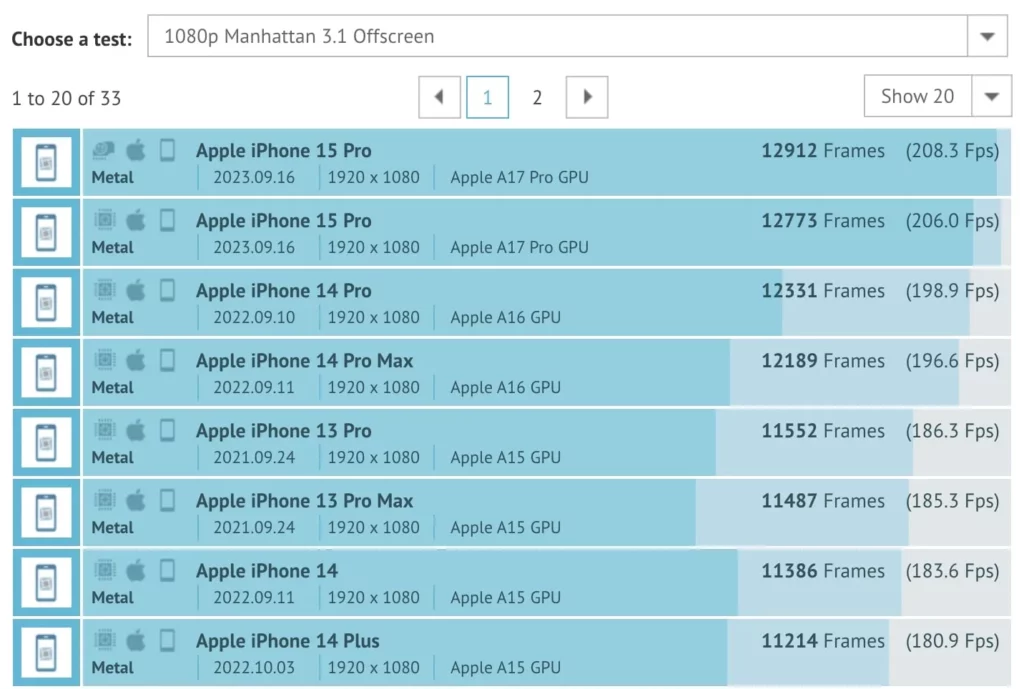Click the Apple logo icon on iPhone 14 Plus row
The width and height of the screenshot is (1024, 689).
[135, 641]
